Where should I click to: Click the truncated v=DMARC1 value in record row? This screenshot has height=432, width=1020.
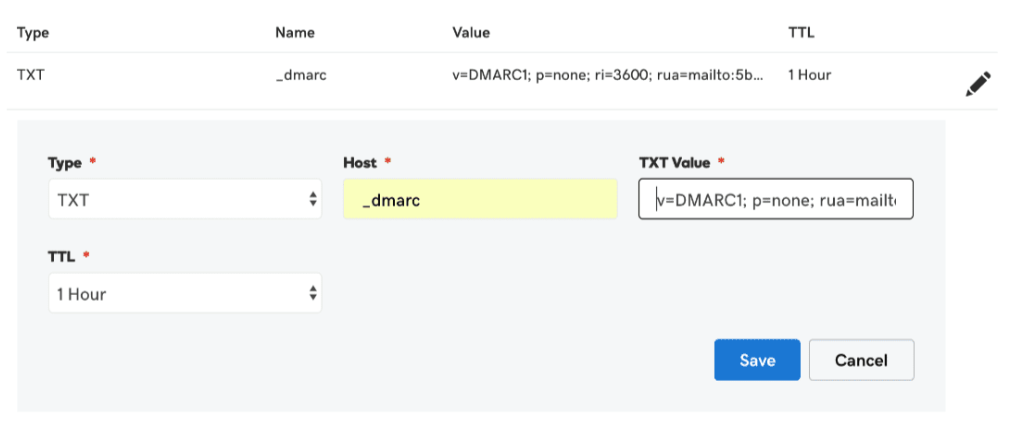[609, 75]
